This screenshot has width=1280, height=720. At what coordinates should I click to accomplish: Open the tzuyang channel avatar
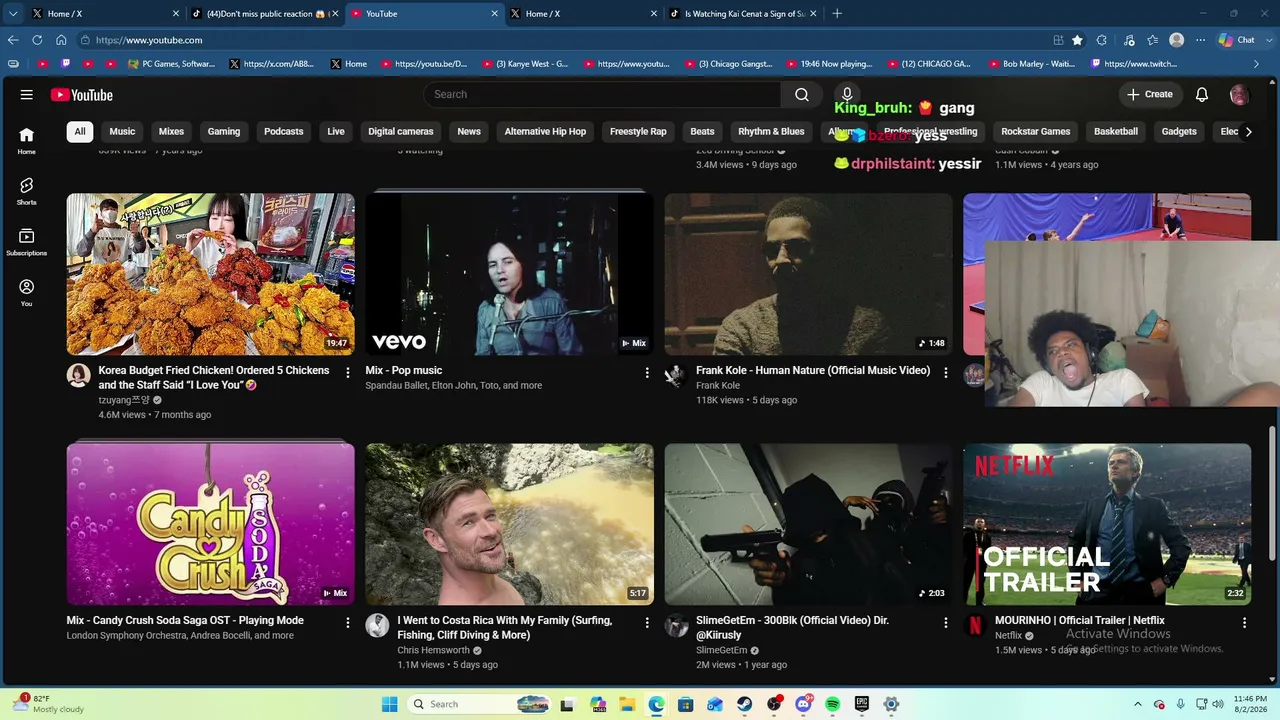coord(78,375)
